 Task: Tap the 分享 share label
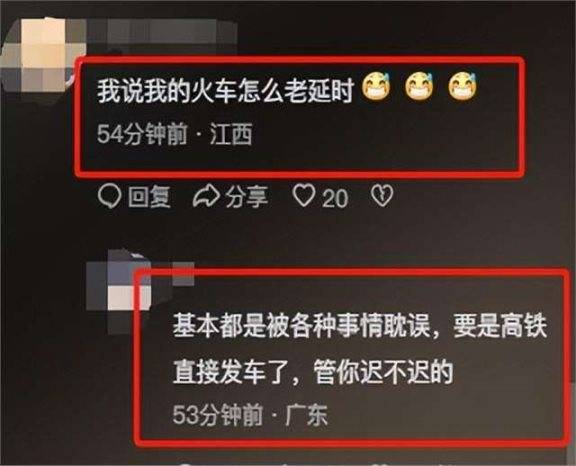(246, 196)
